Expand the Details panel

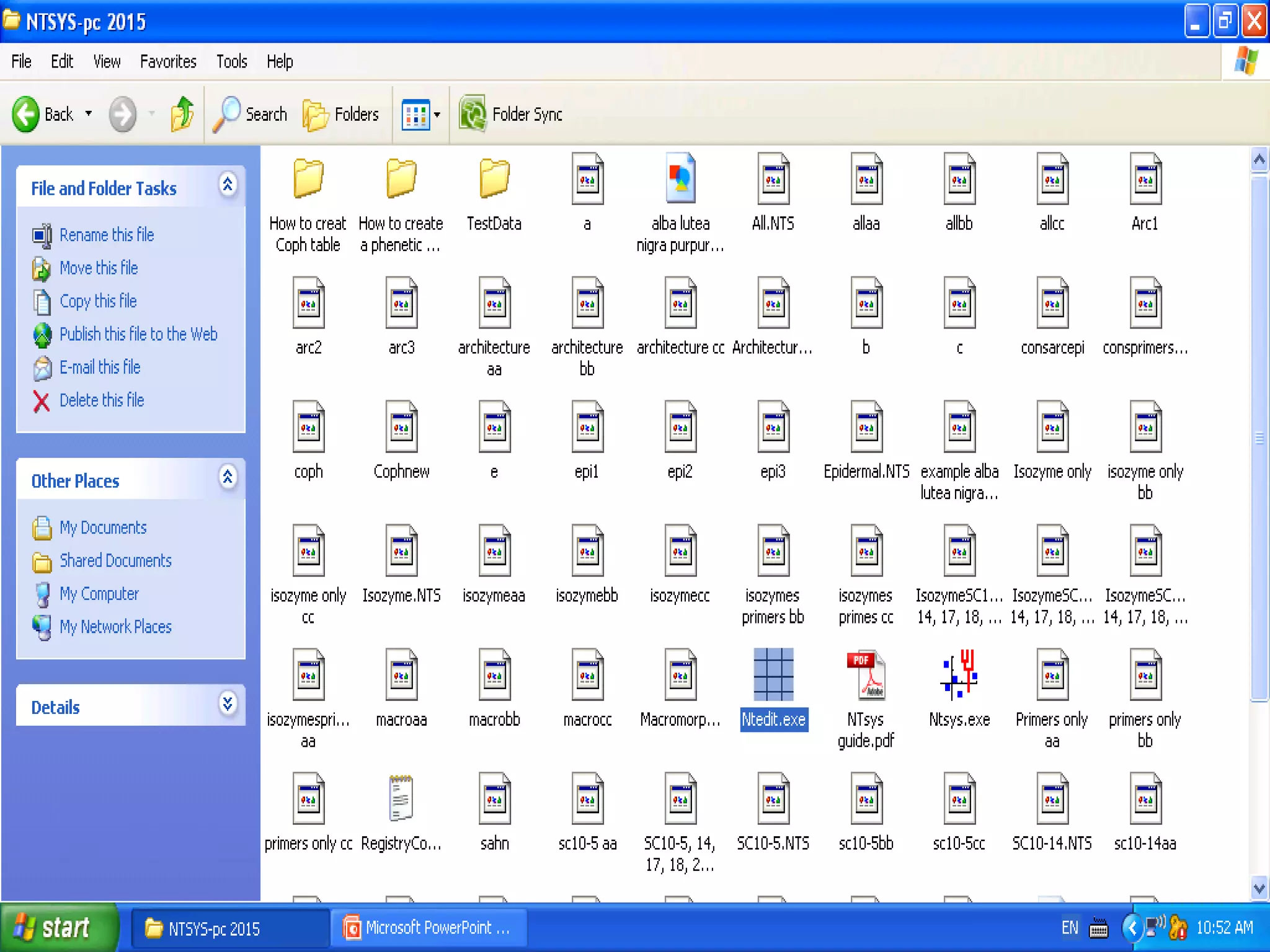[x=228, y=704]
